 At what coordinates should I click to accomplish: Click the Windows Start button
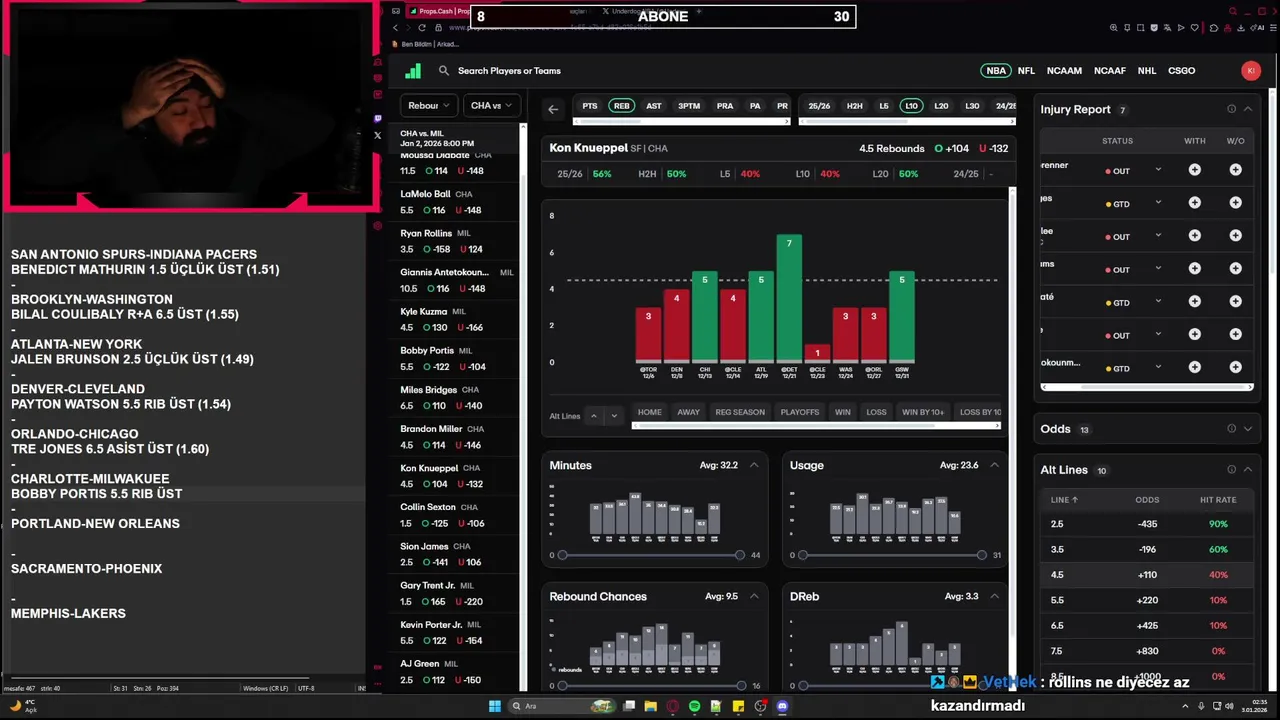494,706
